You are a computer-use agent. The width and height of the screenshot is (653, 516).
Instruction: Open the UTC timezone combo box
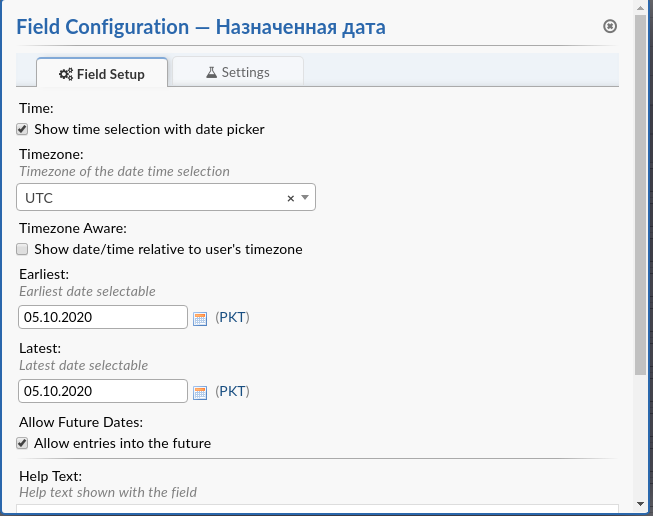tap(166, 197)
